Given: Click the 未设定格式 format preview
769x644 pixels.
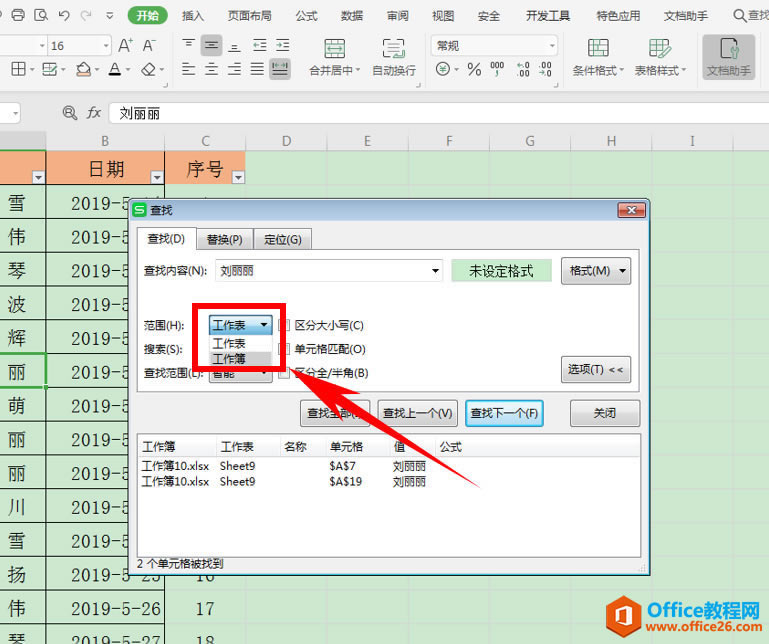Looking at the screenshot, I should (501, 271).
